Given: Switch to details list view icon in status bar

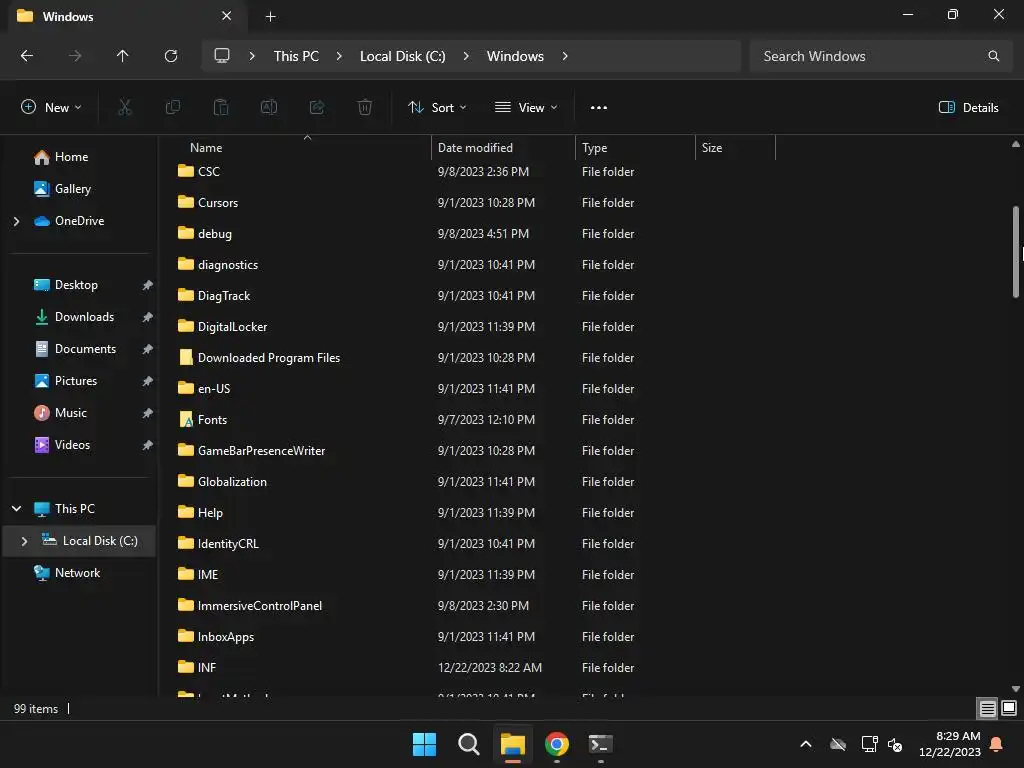Looking at the screenshot, I should [987, 709].
